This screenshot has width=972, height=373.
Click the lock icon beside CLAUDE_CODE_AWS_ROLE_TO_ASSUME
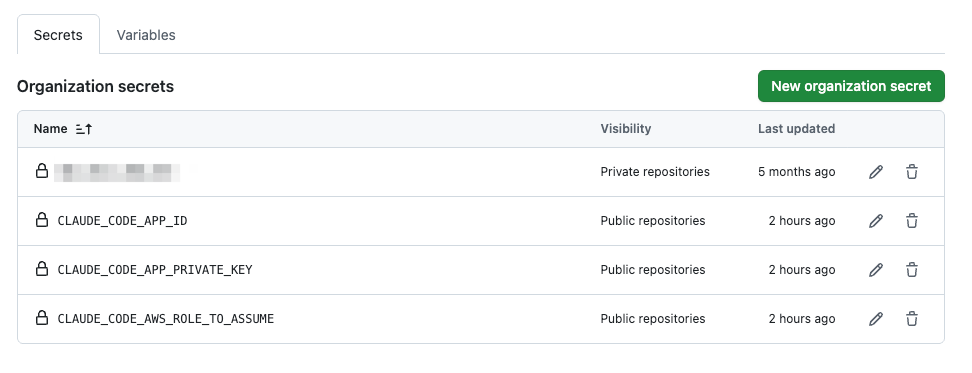[x=42, y=318]
